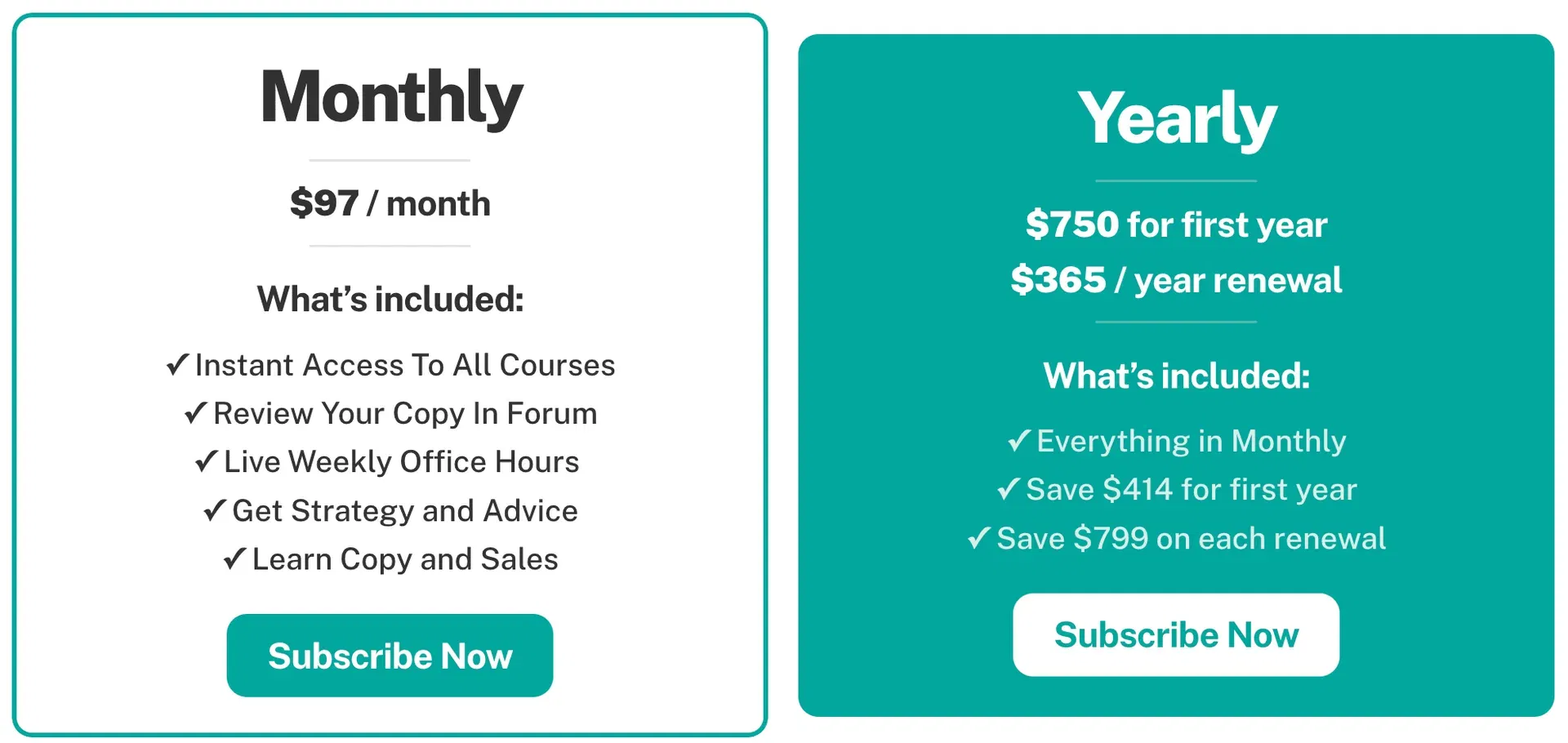Click Subscribe Now under Yearly plan

1176,634
